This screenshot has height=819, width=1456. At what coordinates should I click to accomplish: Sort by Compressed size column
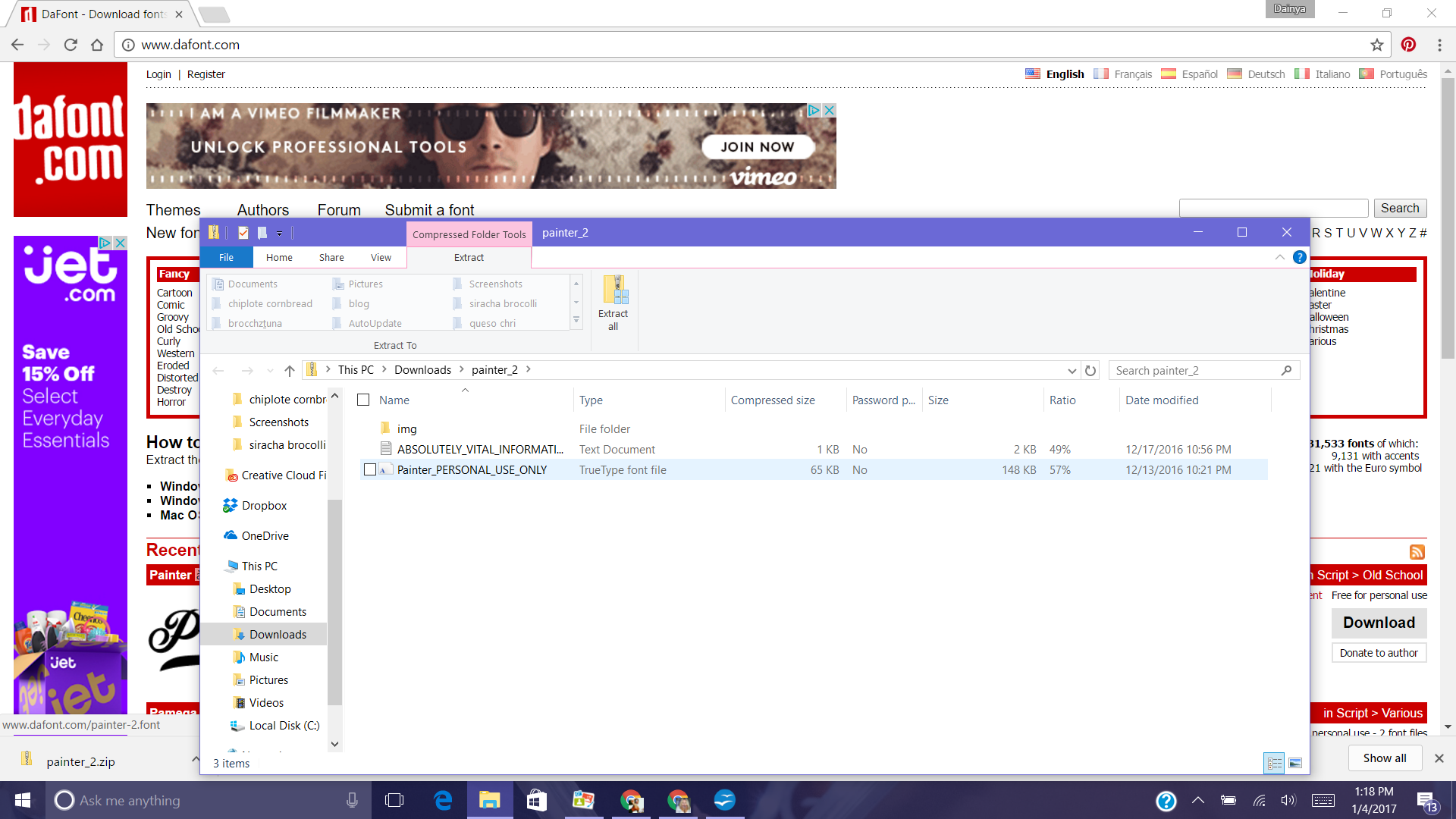[773, 400]
